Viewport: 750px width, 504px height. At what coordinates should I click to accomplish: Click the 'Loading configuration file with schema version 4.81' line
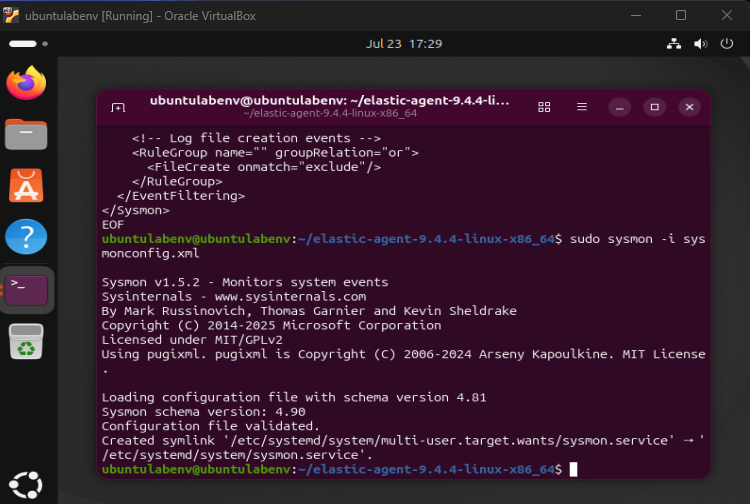(x=294, y=397)
